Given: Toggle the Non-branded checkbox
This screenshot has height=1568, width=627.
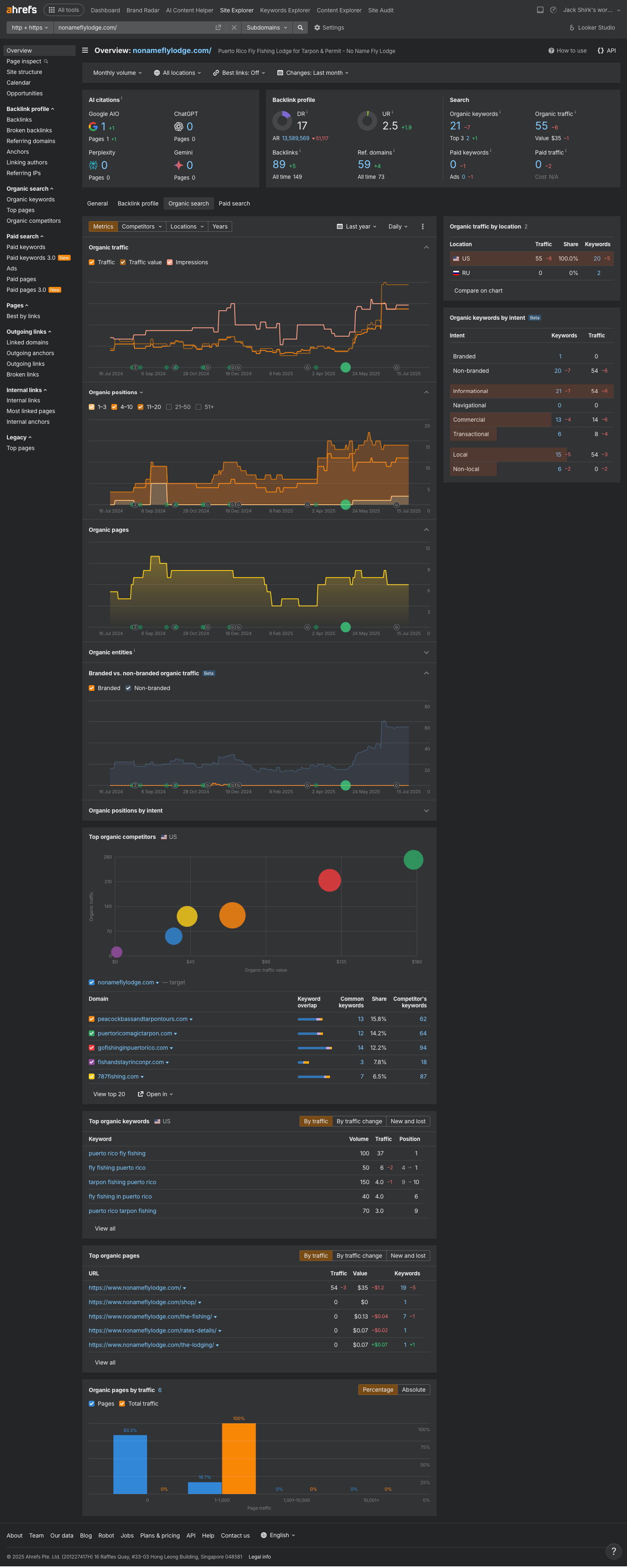Looking at the screenshot, I should (x=128, y=688).
